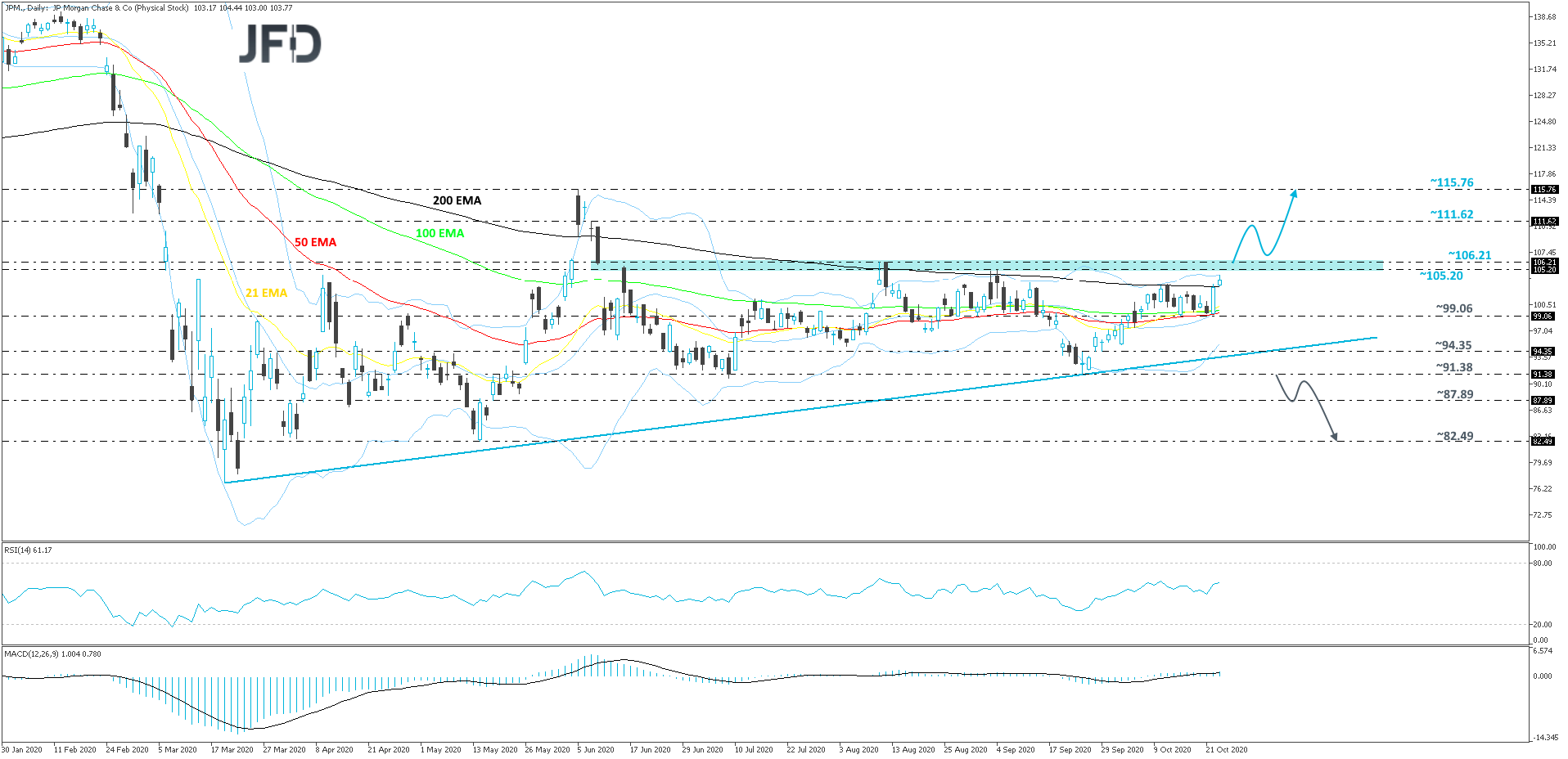Click the 1 May 2020 date label
This screenshot has width=1568, height=759.
coord(439,749)
